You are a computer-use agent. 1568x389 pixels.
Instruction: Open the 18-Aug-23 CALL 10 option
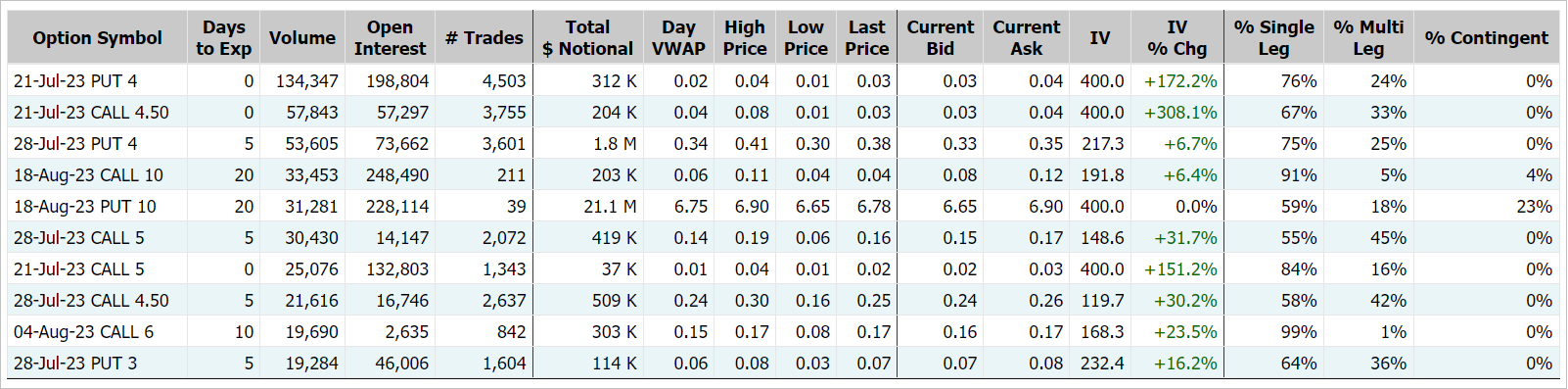[x=88, y=175]
